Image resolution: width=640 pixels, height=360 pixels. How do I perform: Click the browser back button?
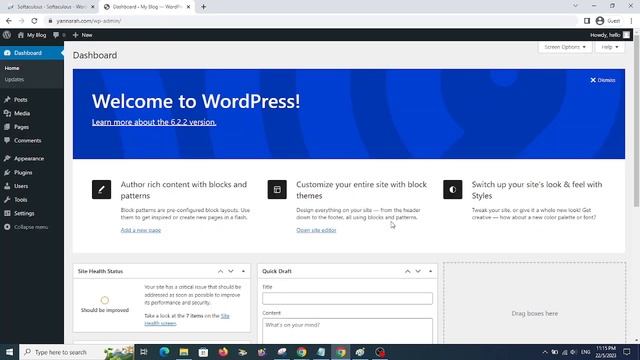(9, 21)
